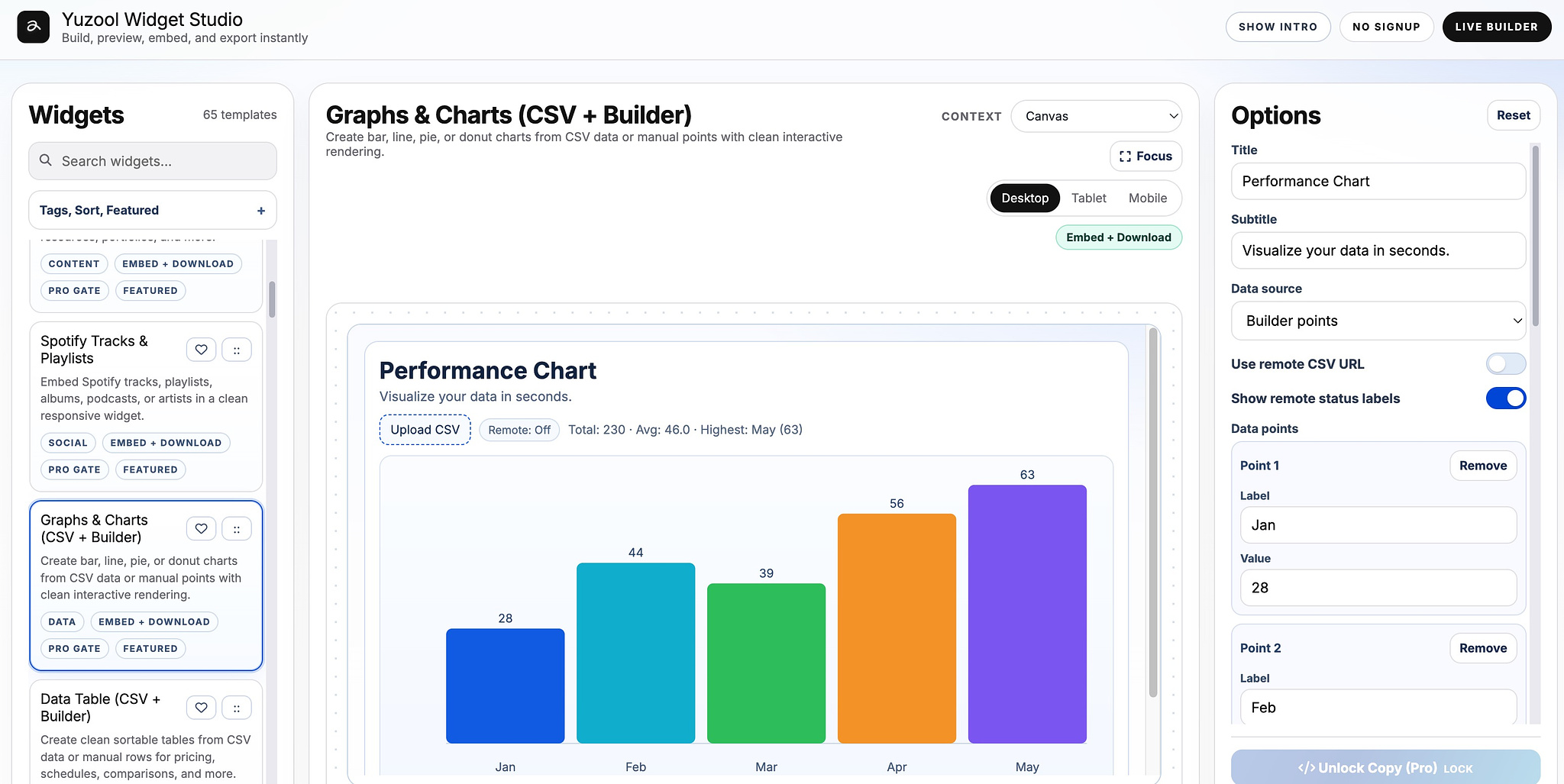Open the Context dropdown set to Canvas

pos(1096,116)
